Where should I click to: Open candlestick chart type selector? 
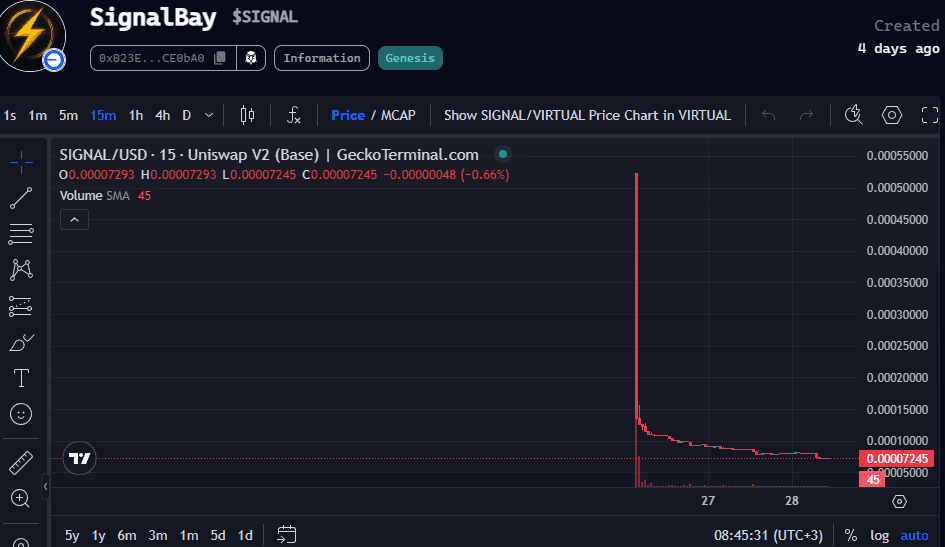248,115
